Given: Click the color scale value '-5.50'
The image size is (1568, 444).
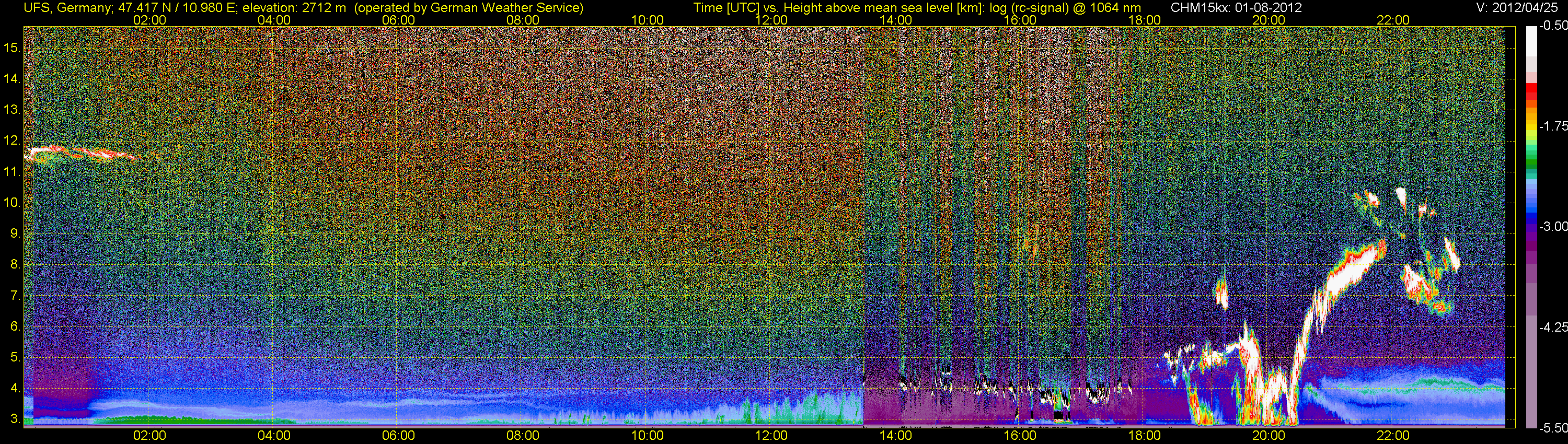Looking at the screenshot, I should pos(1553,428).
